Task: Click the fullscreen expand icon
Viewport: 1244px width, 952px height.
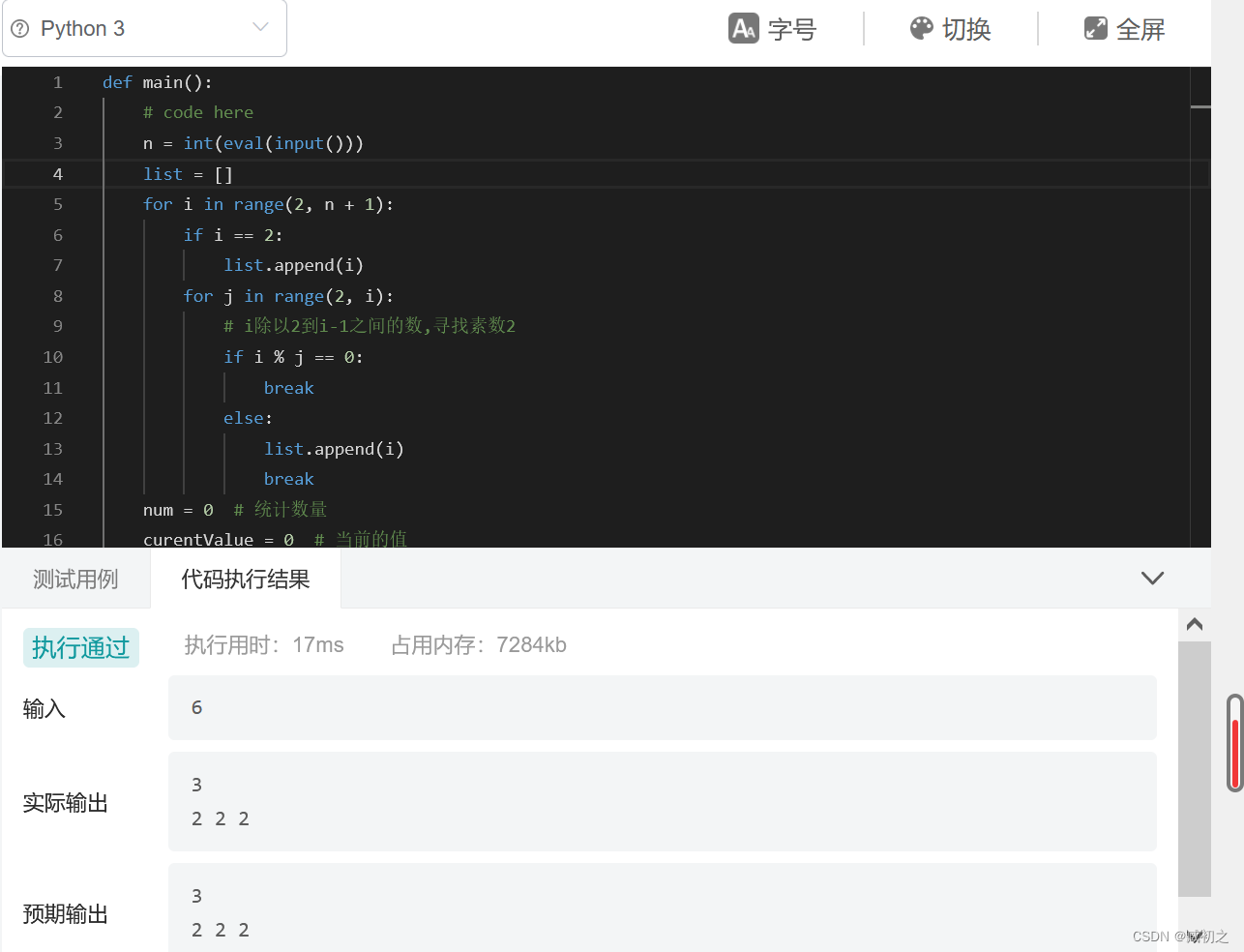Action: coord(1095,28)
